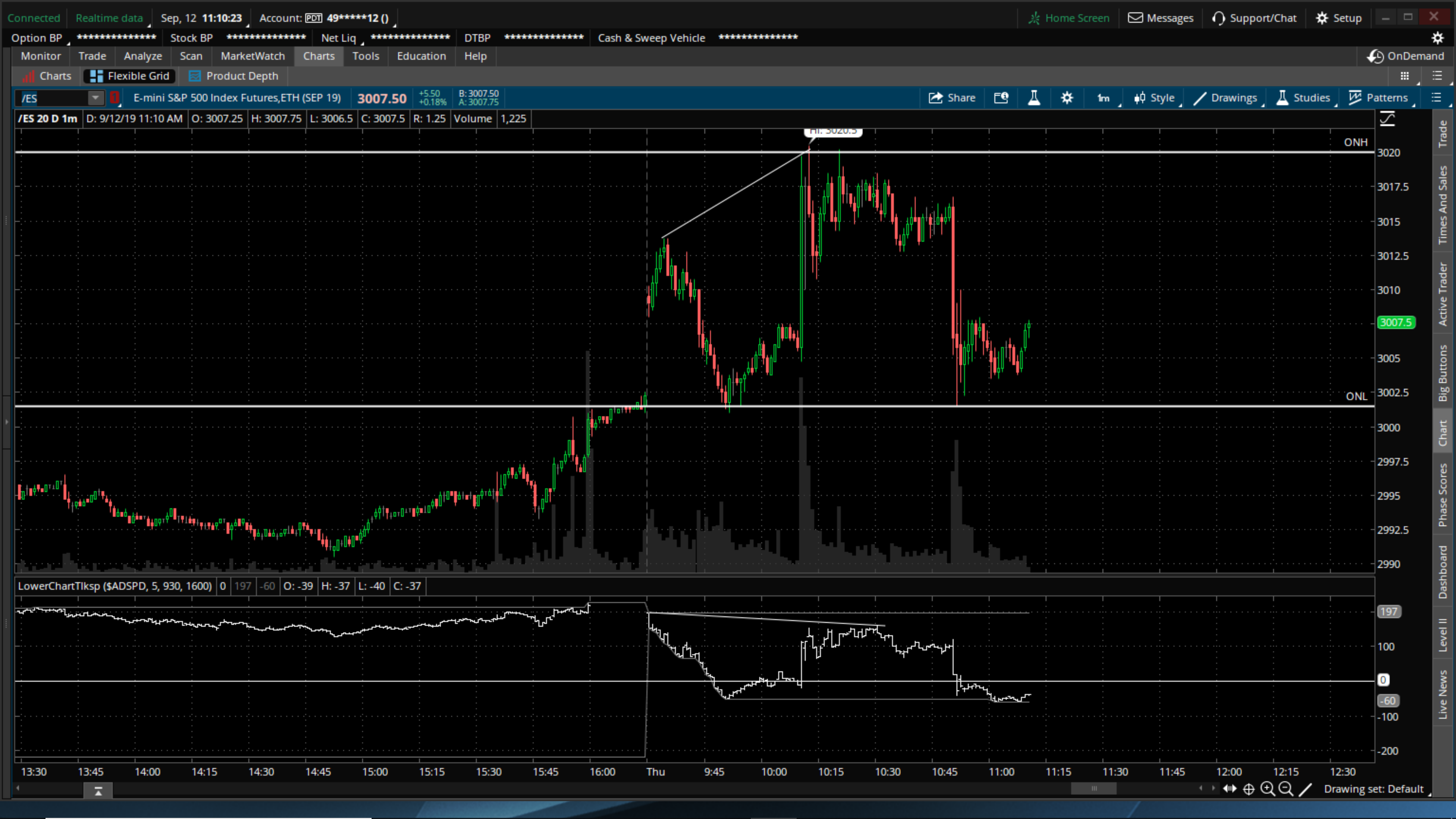Select the Product Depth sub-tab
Screen dimensions: 1456x819
pos(234,76)
